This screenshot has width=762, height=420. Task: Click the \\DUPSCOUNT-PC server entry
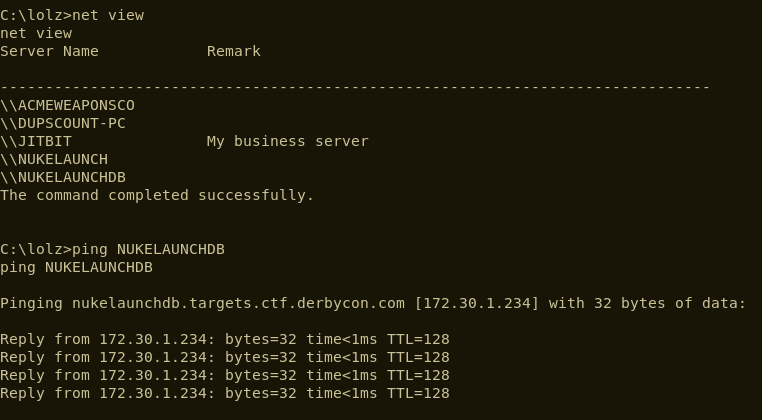coord(63,123)
